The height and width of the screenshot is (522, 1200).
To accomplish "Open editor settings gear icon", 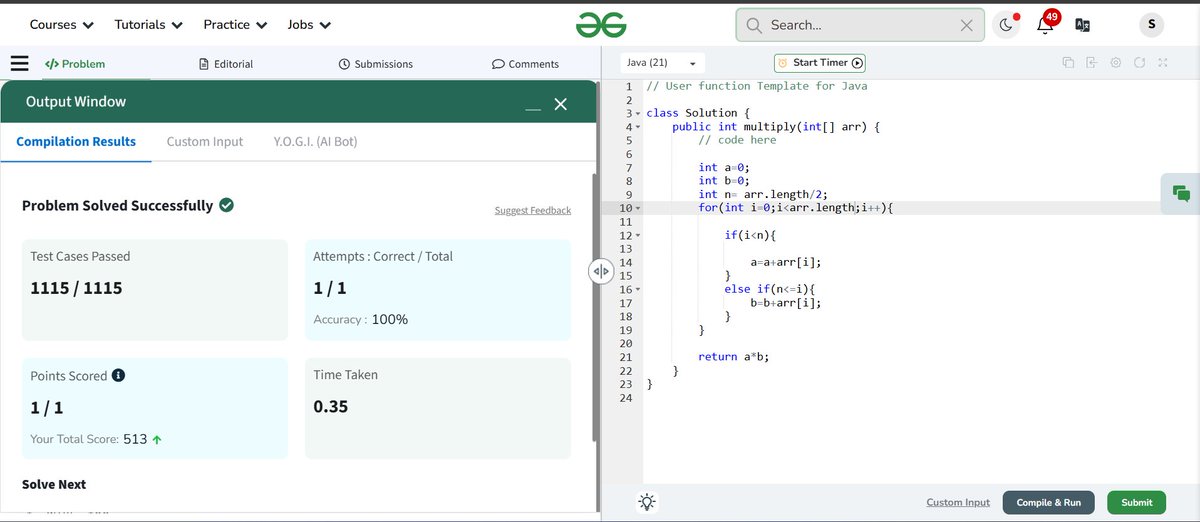I will pyautogui.click(x=1116, y=63).
